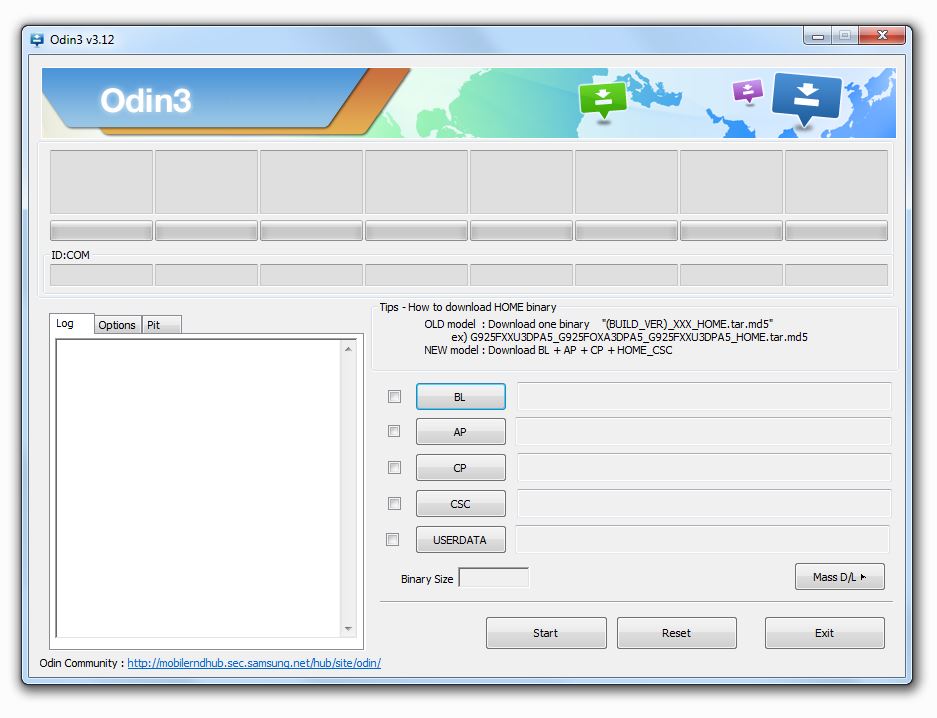Click the Start button
This screenshot has height=718, width=937.
(x=546, y=633)
